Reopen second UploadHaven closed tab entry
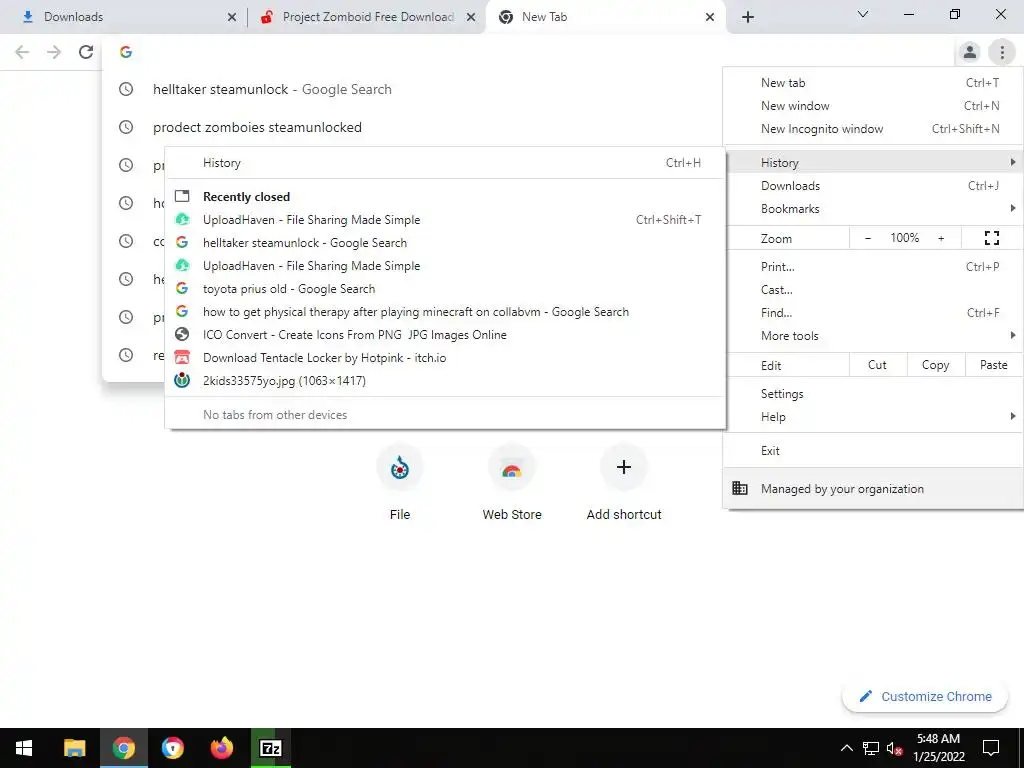 pyautogui.click(x=445, y=266)
